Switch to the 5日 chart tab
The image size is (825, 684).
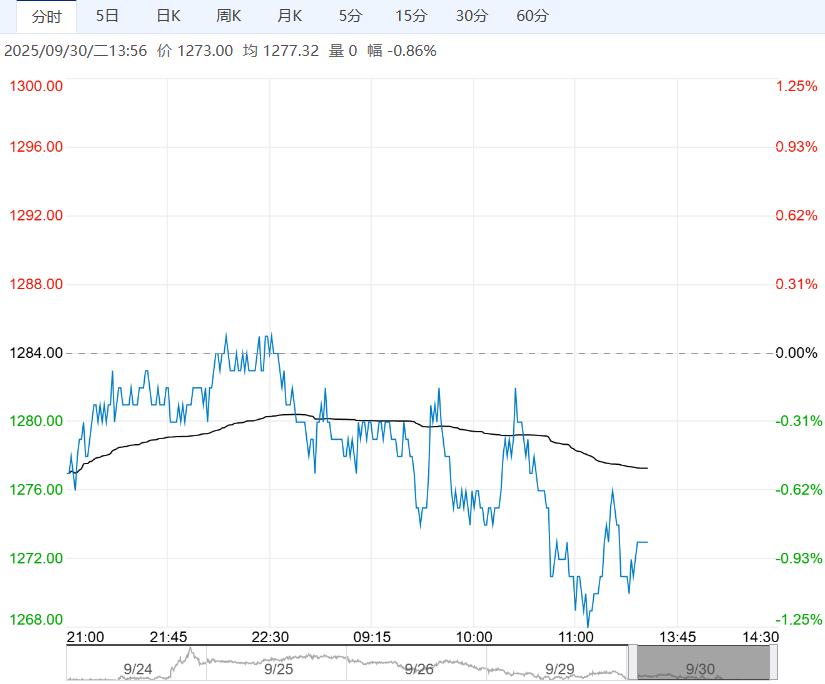[x=107, y=16]
